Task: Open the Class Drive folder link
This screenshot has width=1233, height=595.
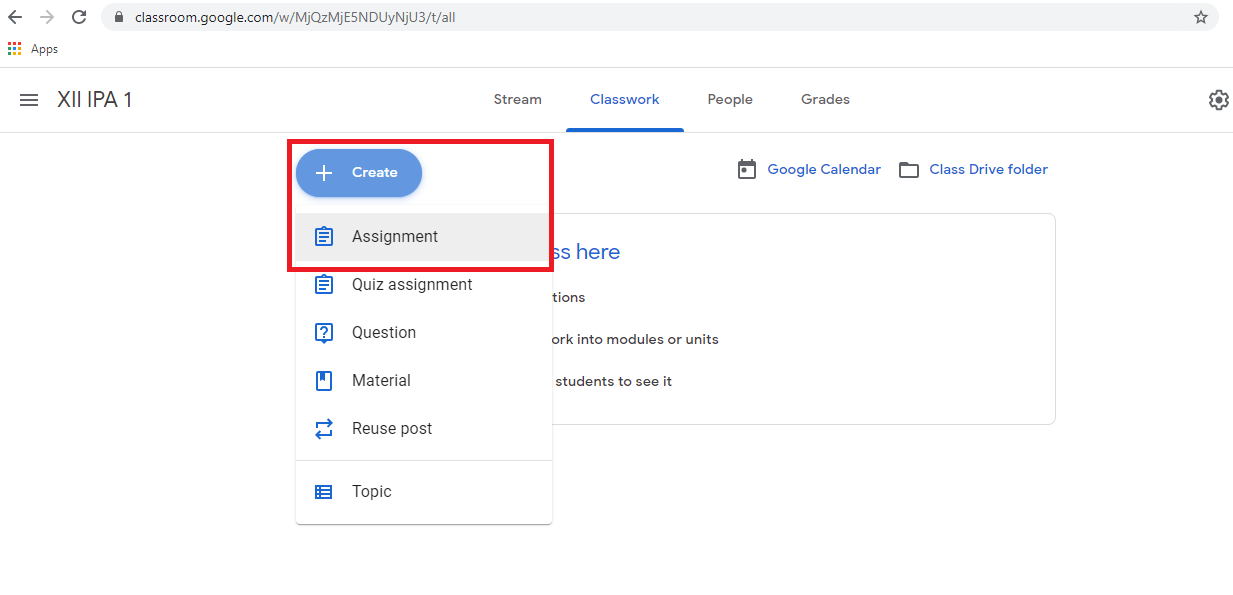Action: [x=988, y=170]
